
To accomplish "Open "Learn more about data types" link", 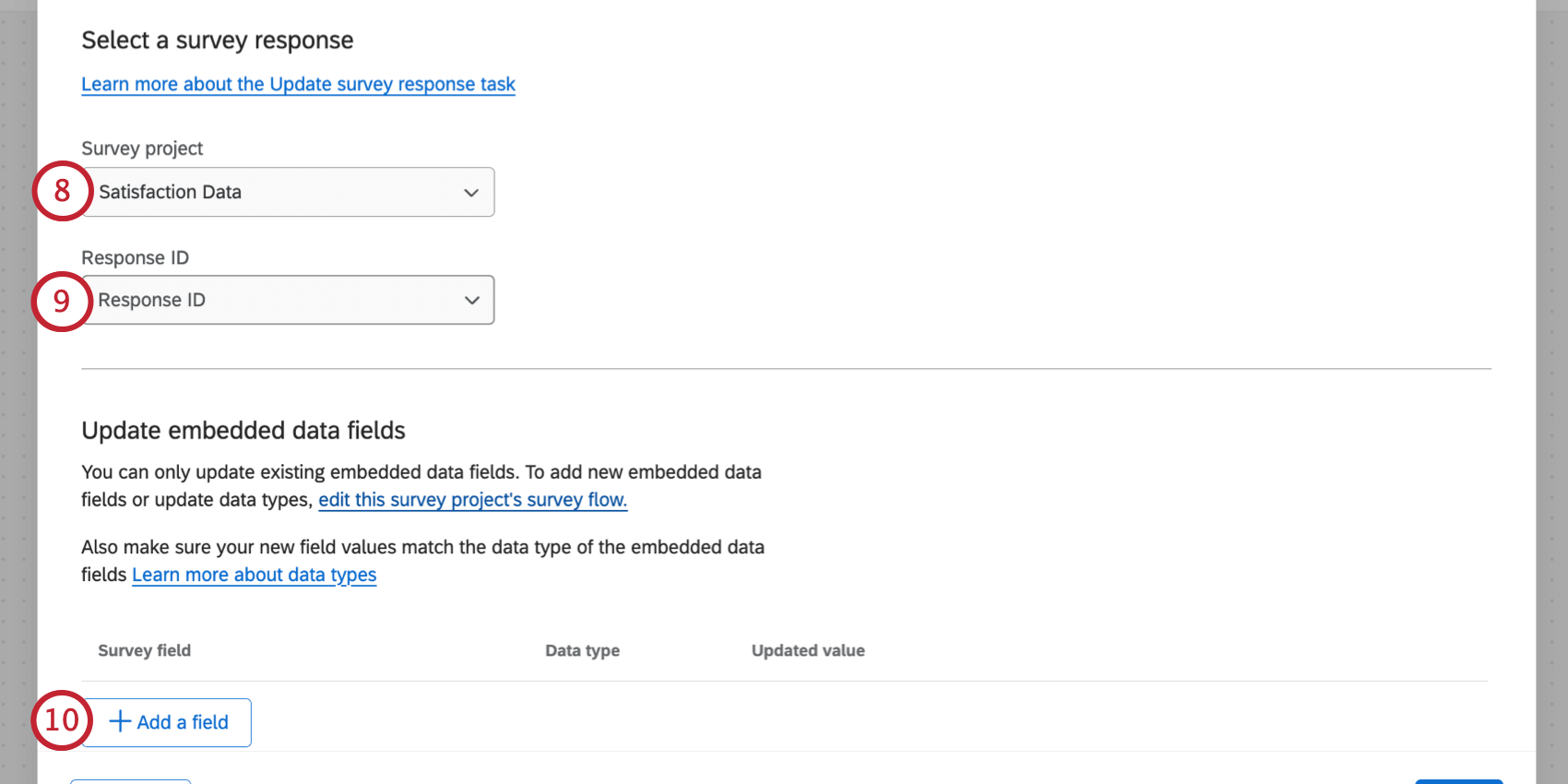I will pyautogui.click(x=254, y=575).
